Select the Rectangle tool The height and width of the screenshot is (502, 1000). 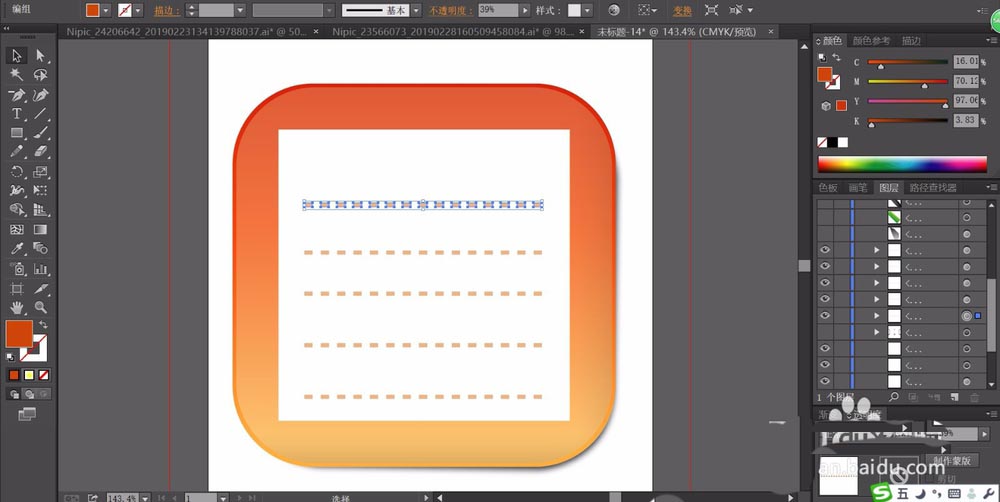pyautogui.click(x=17, y=133)
